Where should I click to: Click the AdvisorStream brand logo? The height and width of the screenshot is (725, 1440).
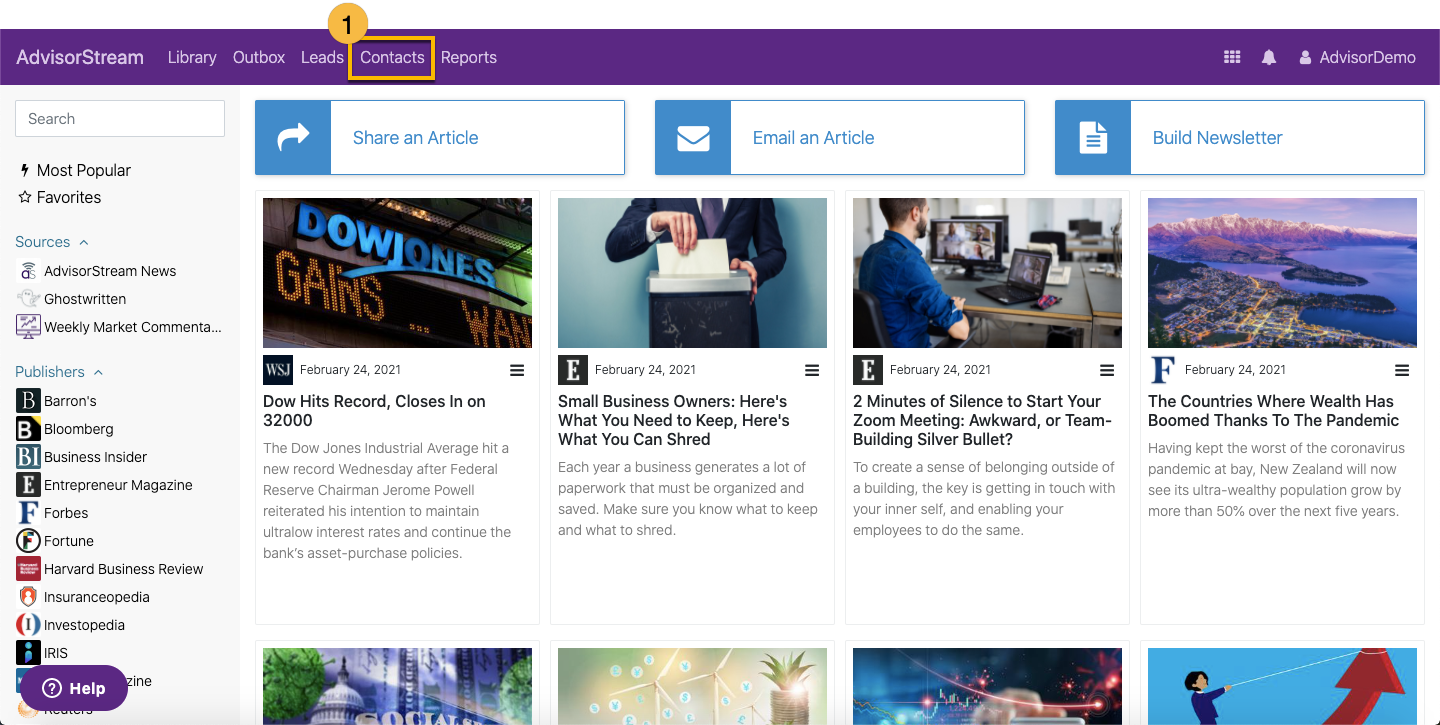[80, 57]
